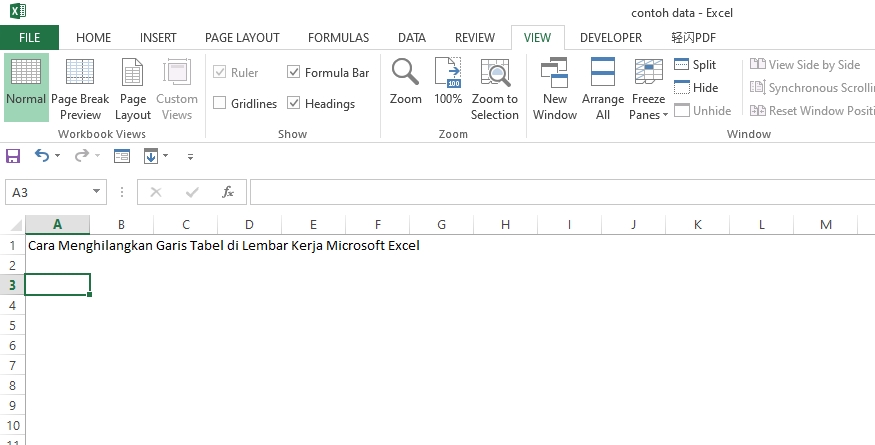Viewport: 875px width, 445px height.
Task: Select row 1 header
Action: point(12,245)
